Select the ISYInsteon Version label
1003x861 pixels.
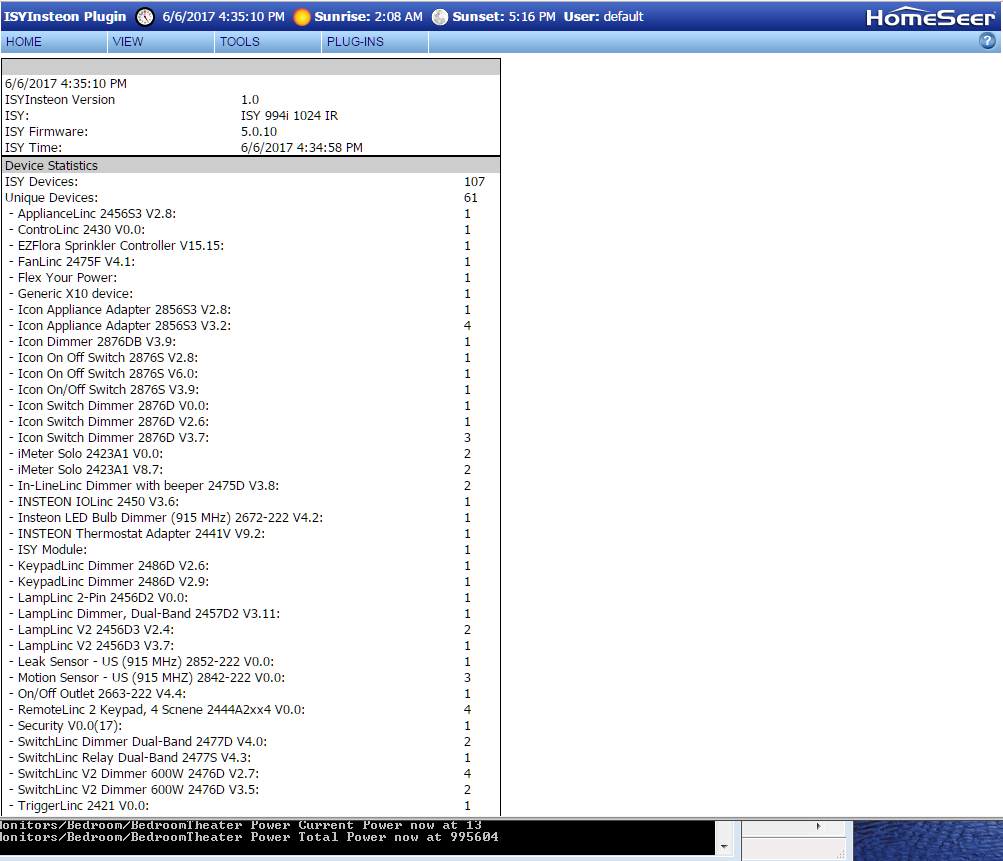tap(60, 100)
